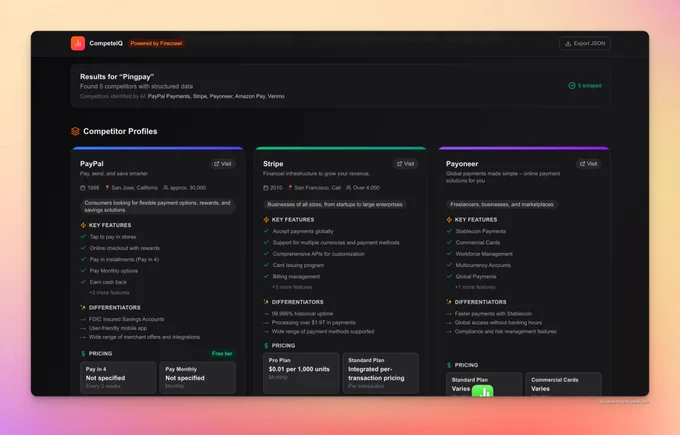Click Faster payments with Stablecoin text

point(494,314)
